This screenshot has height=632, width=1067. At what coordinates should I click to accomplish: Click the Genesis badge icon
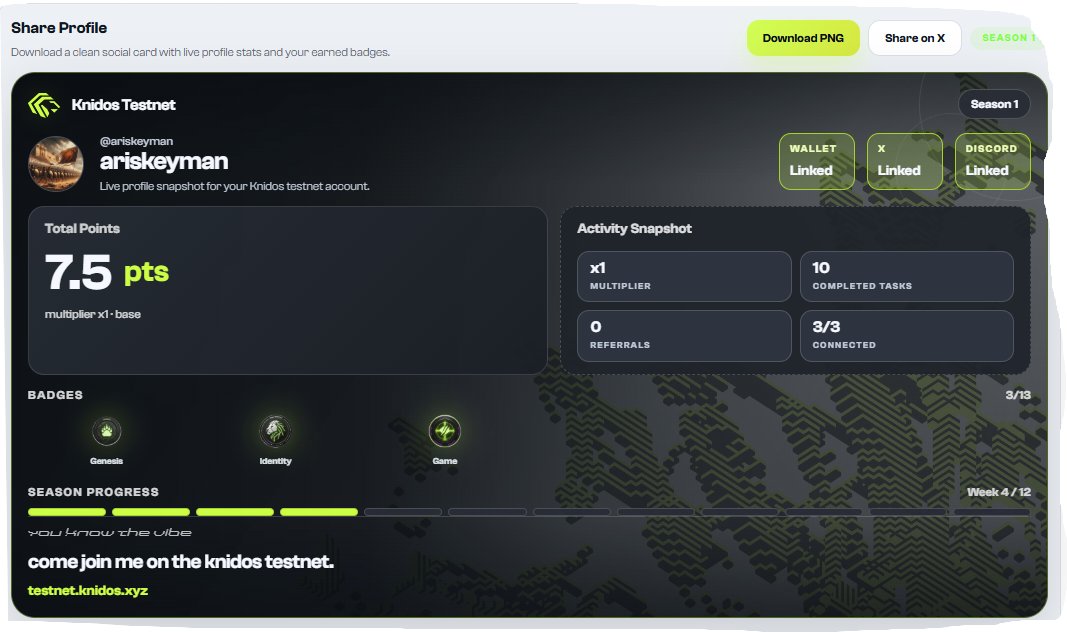coord(107,431)
